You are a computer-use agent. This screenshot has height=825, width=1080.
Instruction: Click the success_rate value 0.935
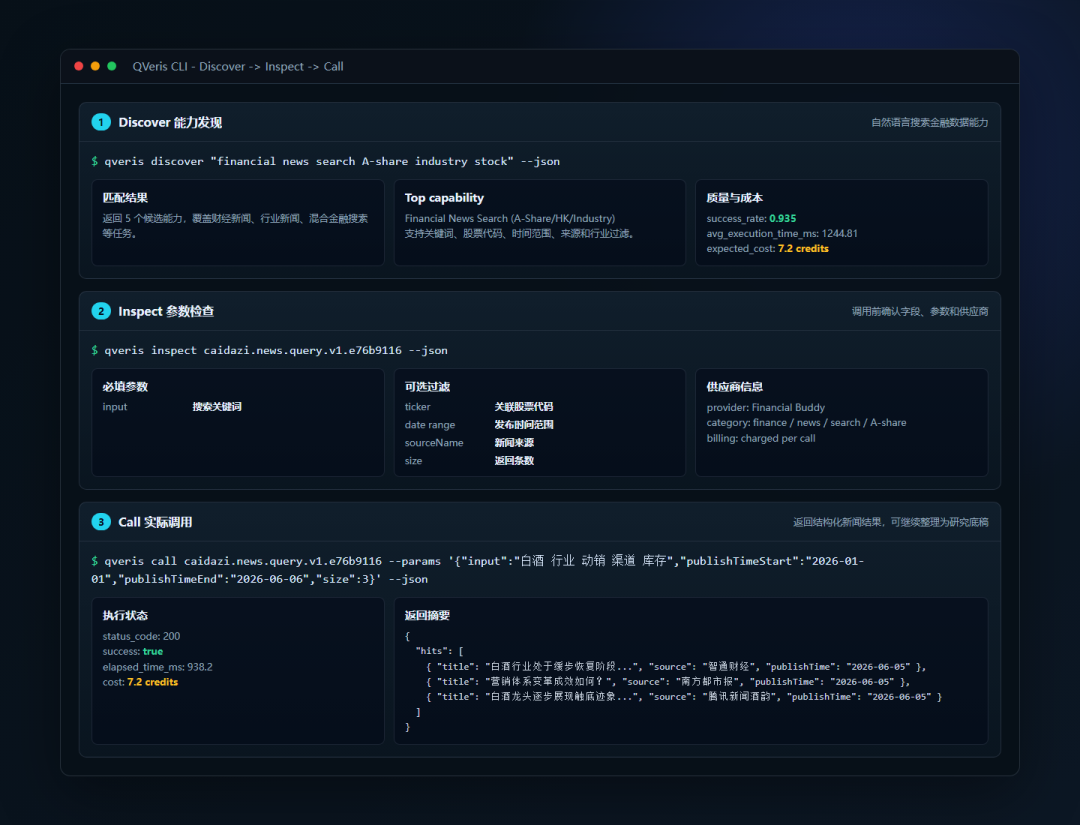point(782,218)
